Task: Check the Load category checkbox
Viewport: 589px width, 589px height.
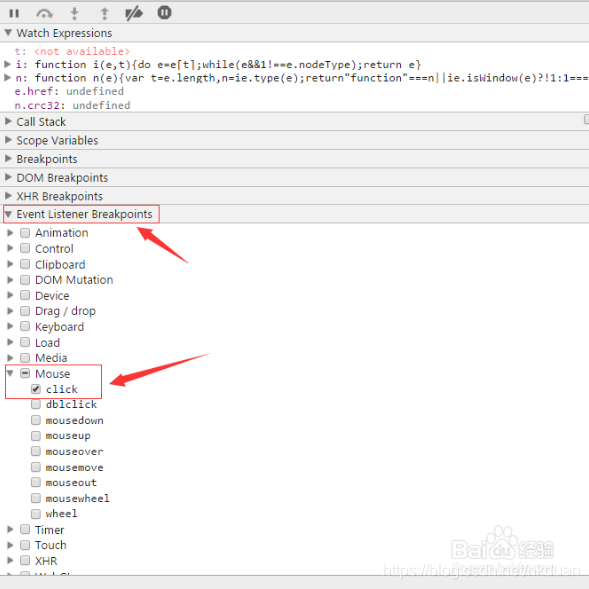Action: [x=25, y=342]
